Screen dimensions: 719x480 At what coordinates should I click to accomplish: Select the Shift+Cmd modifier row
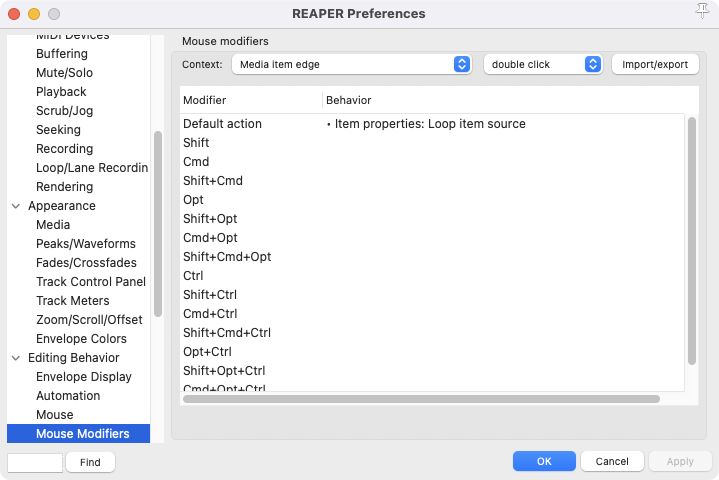[x=213, y=181]
